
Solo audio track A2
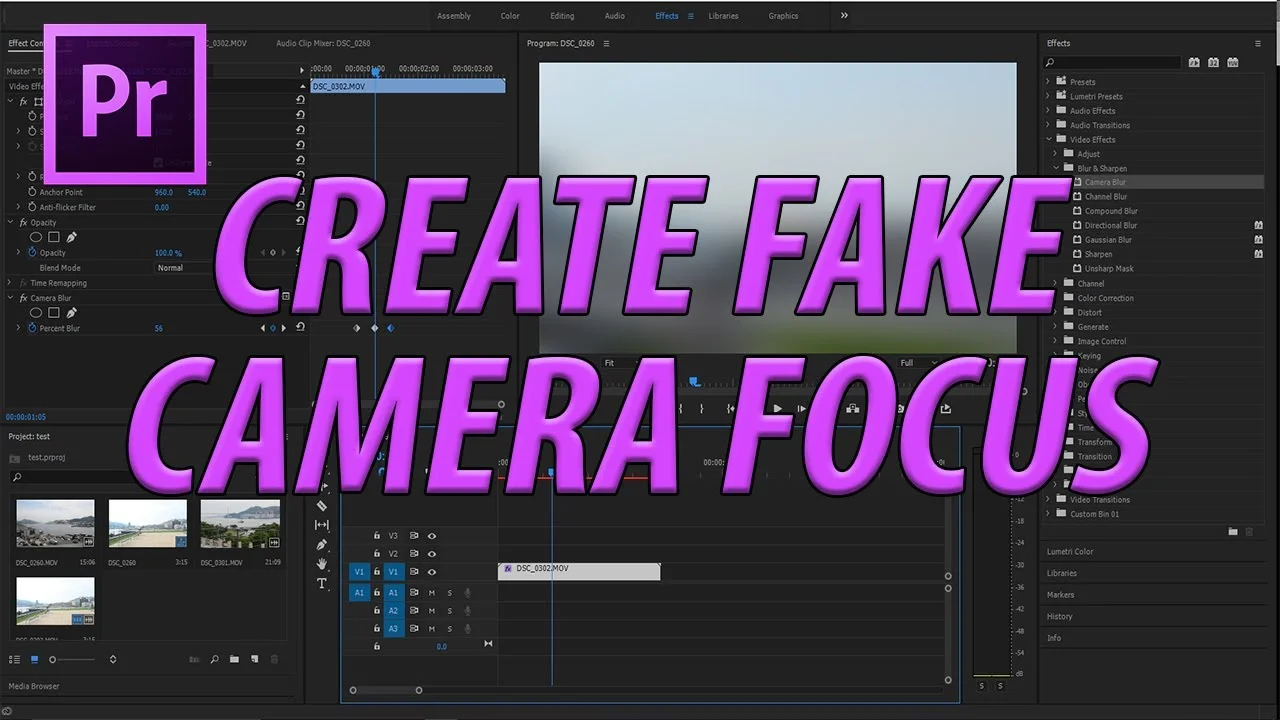pyautogui.click(x=450, y=610)
